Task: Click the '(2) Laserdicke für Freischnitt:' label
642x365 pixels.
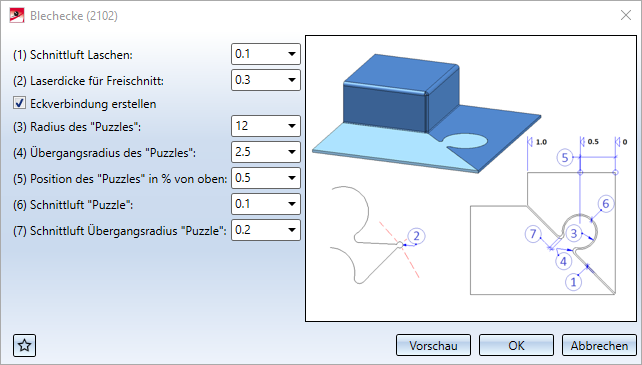Action: (88, 81)
